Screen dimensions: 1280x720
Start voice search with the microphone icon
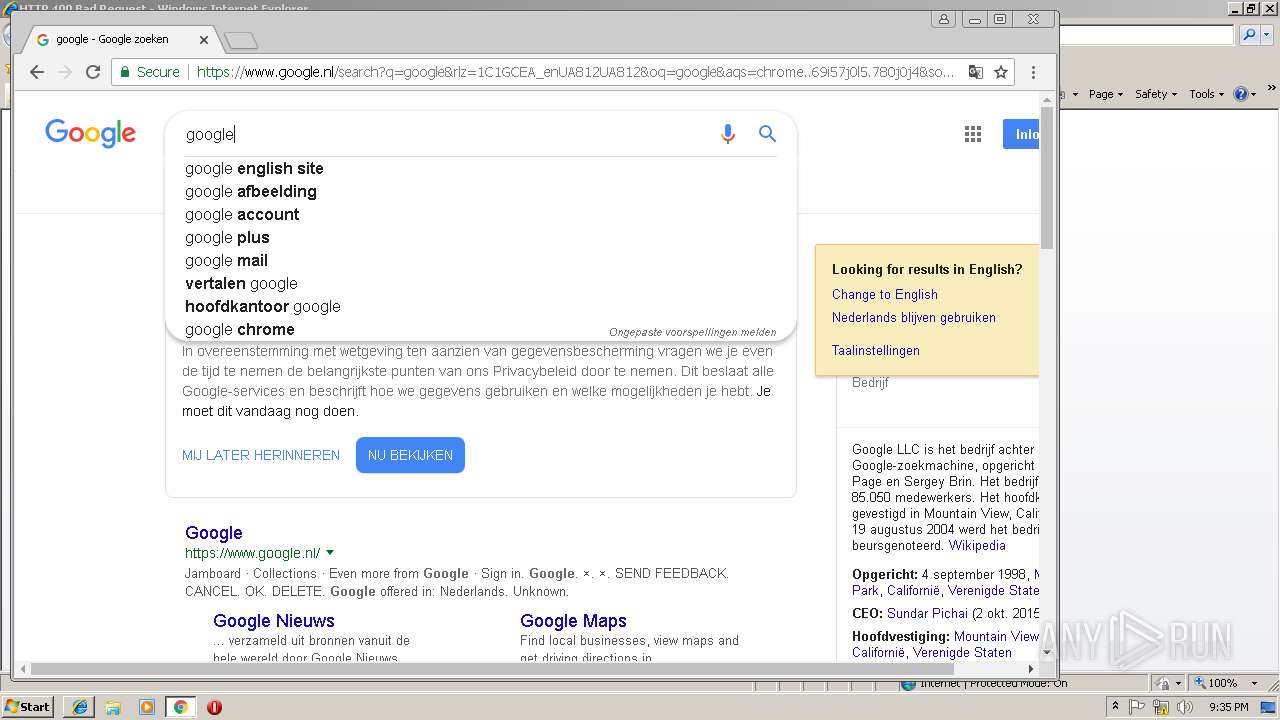pos(728,134)
